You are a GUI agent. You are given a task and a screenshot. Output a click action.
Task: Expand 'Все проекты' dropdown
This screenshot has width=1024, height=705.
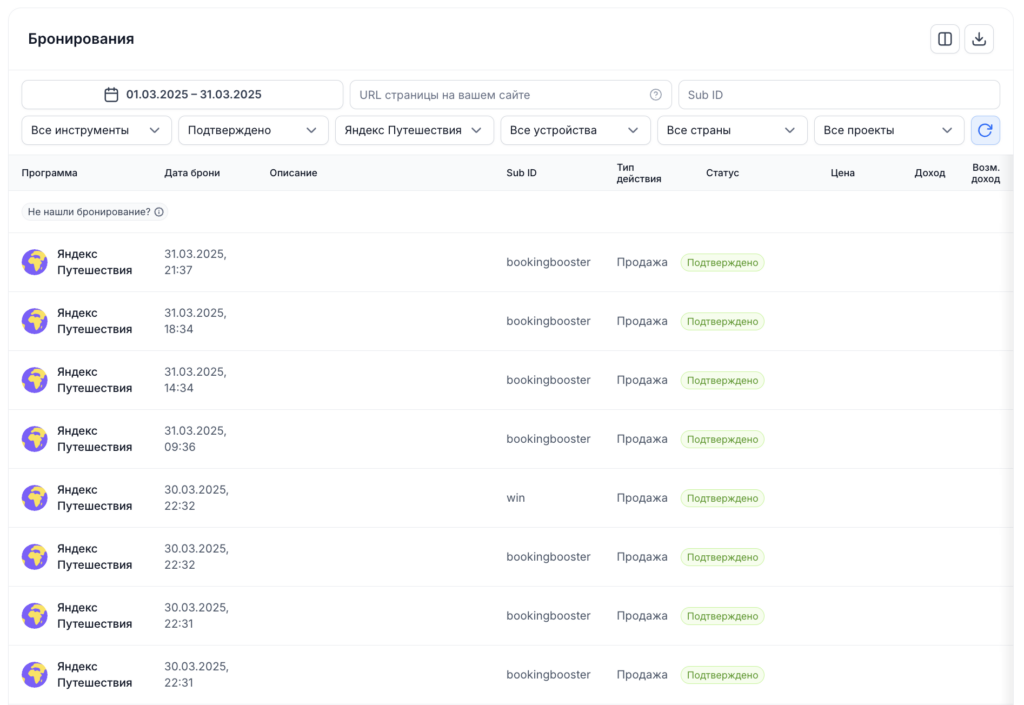(889, 130)
